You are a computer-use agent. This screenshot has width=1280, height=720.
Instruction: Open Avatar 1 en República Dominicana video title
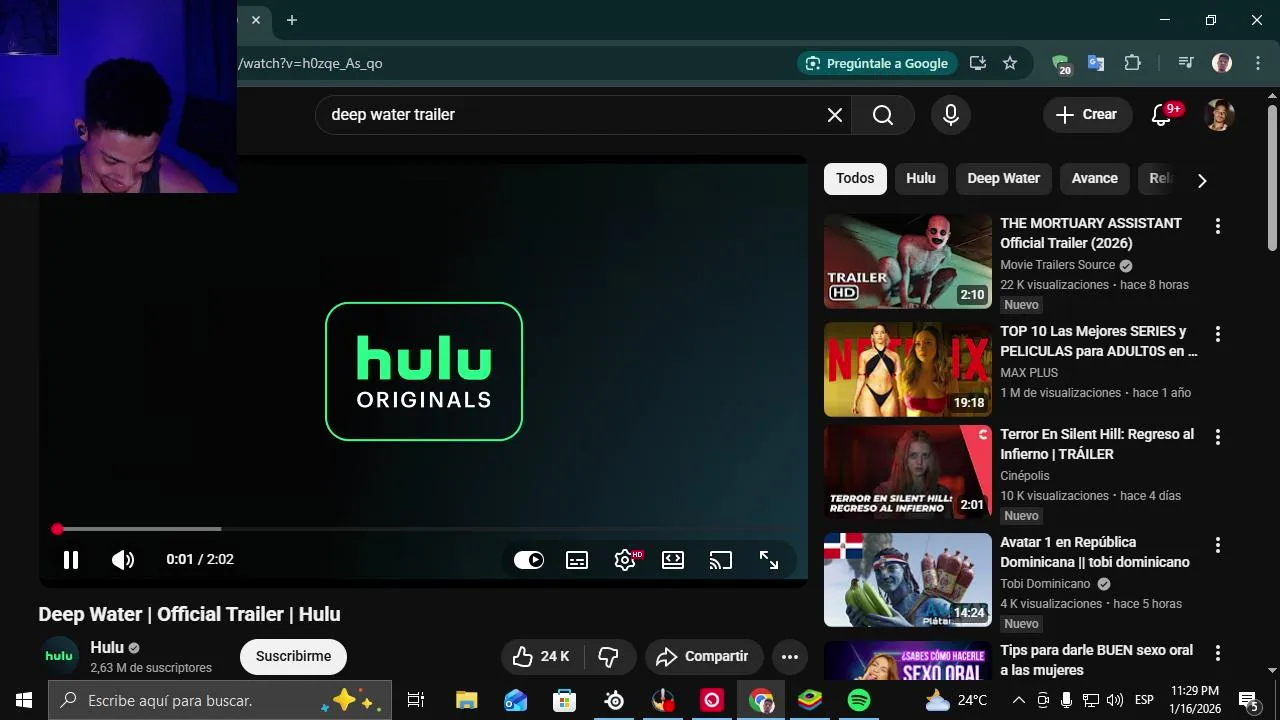click(x=1095, y=552)
